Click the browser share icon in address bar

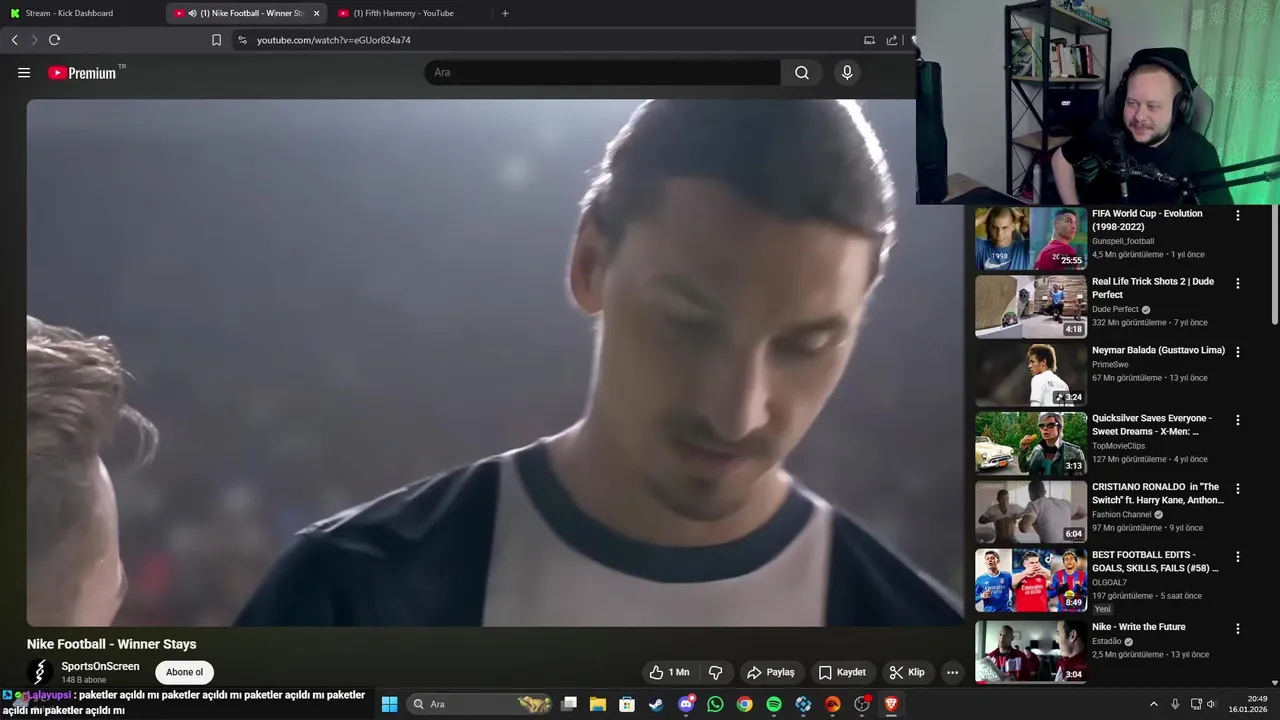pos(892,40)
